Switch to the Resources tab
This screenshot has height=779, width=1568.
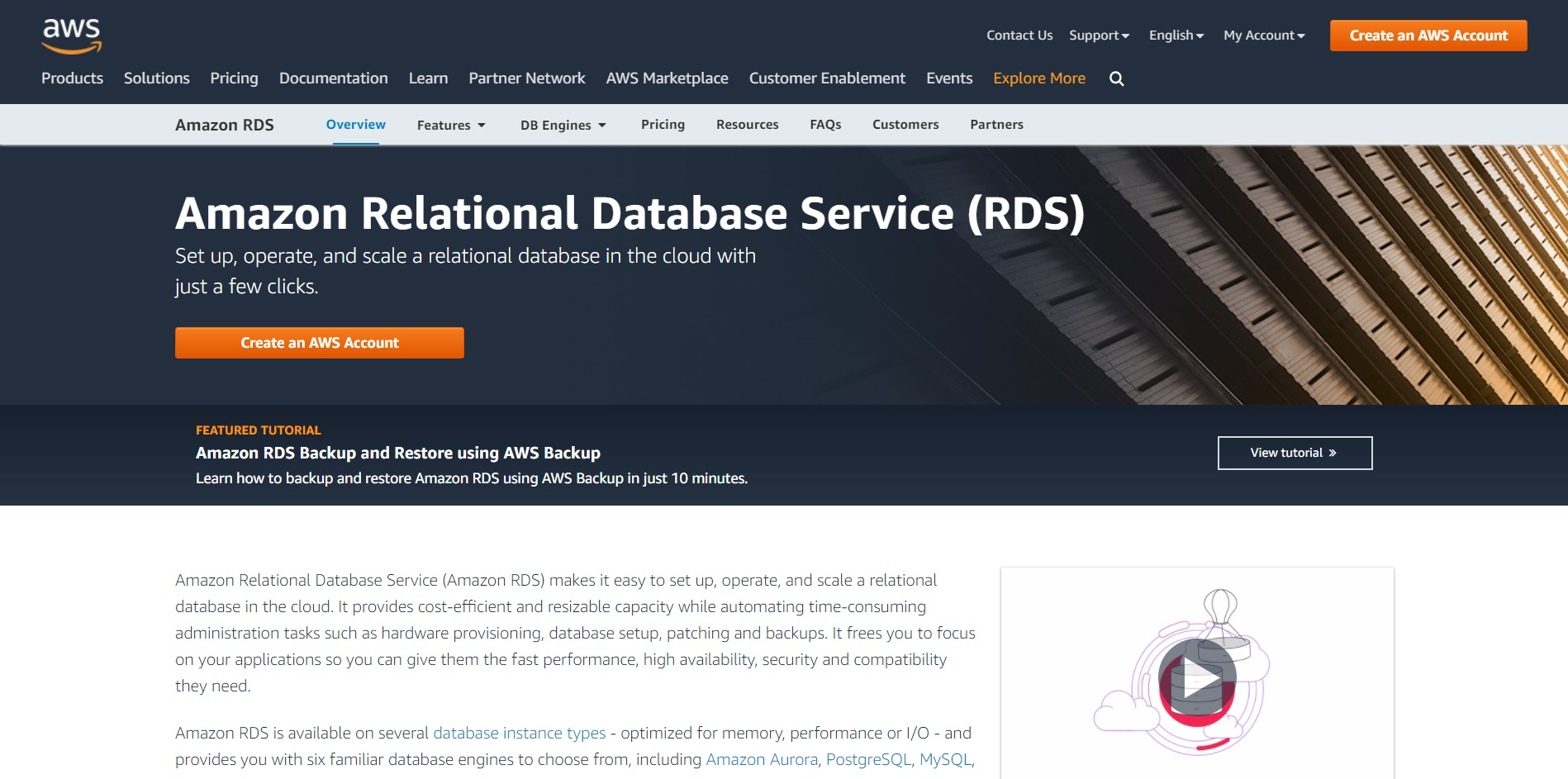coord(748,125)
